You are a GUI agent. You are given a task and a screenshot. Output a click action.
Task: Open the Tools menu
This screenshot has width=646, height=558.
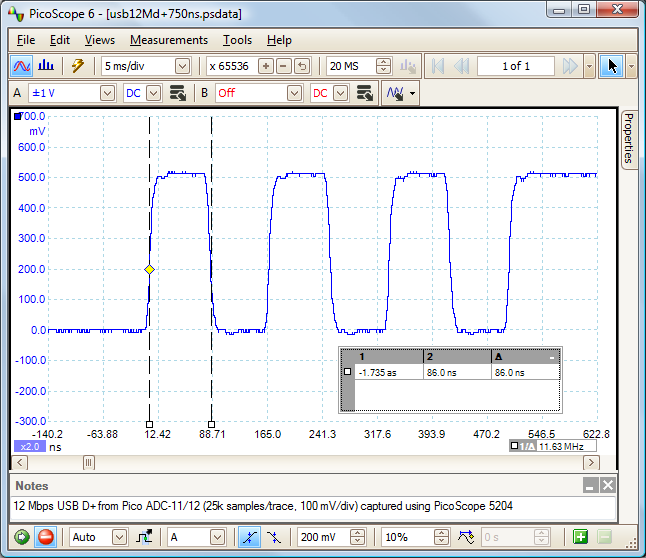click(x=237, y=40)
